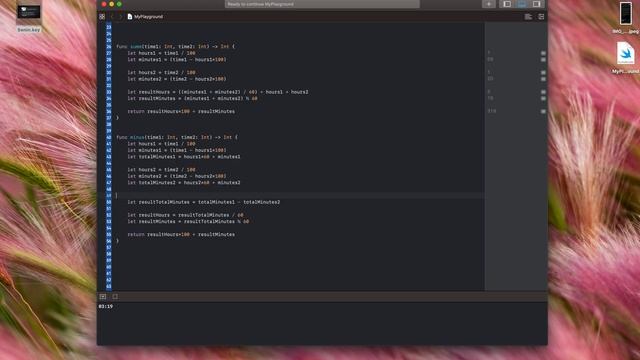Click the return statement on line 55
The height and width of the screenshot is (360, 640).
tap(181, 234)
